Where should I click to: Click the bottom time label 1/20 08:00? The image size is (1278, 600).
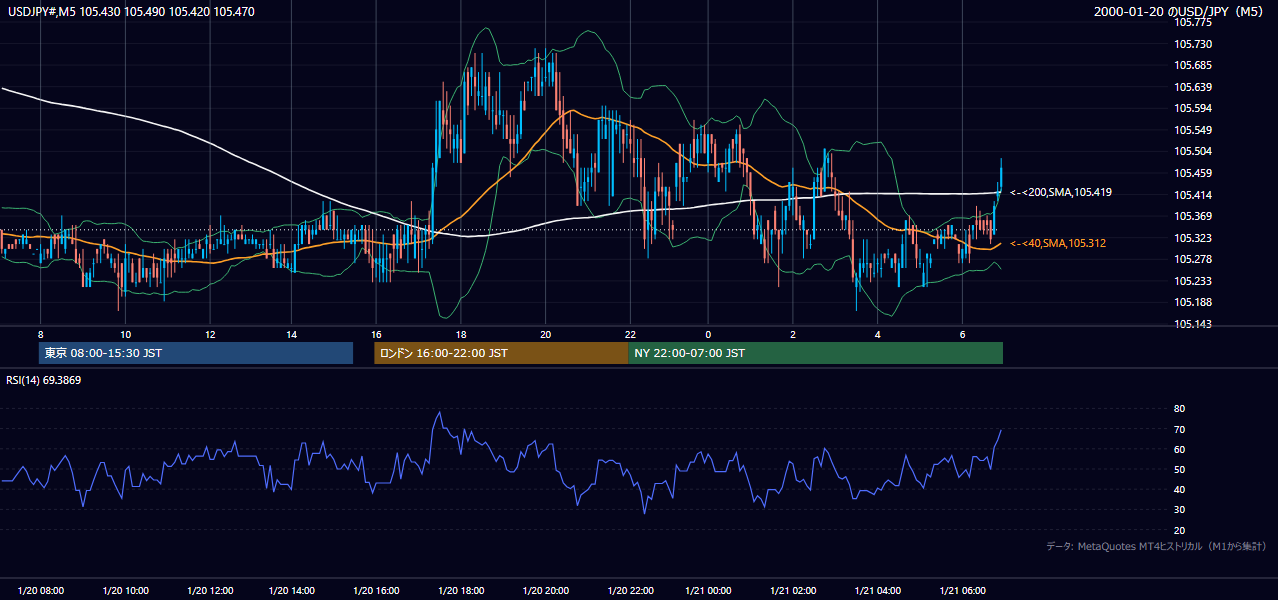point(41,590)
